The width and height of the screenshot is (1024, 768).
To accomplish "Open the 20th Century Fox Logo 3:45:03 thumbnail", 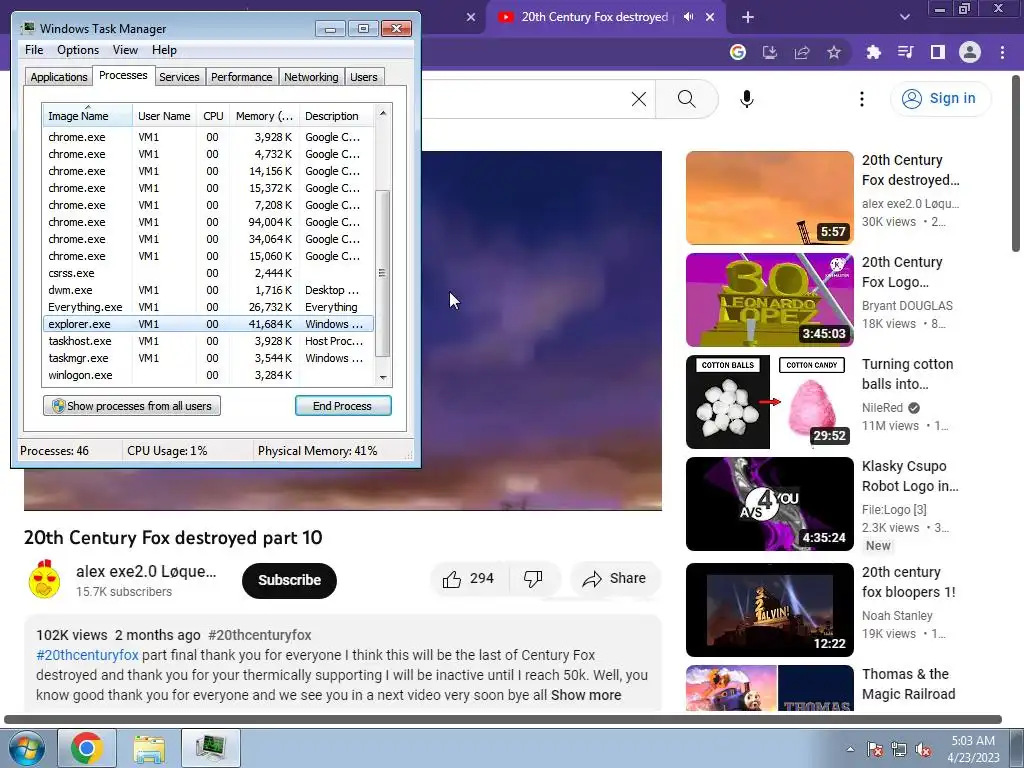I will coord(770,300).
